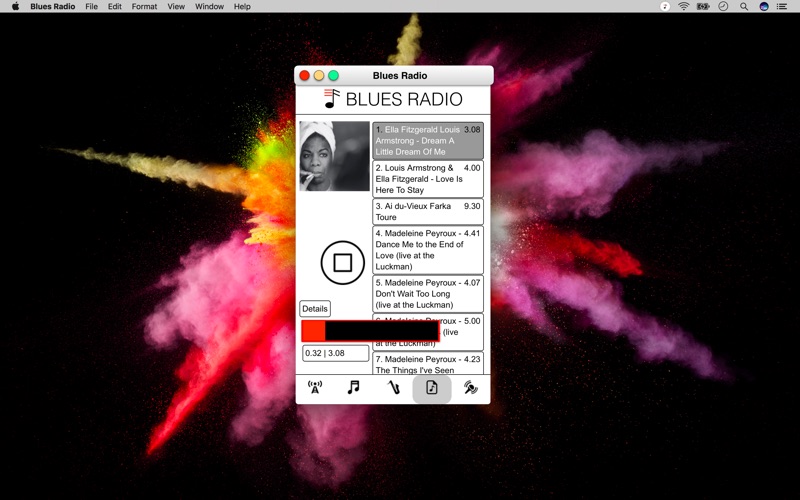Open the Help menu
The height and width of the screenshot is (500, 800).
[242, 6]
